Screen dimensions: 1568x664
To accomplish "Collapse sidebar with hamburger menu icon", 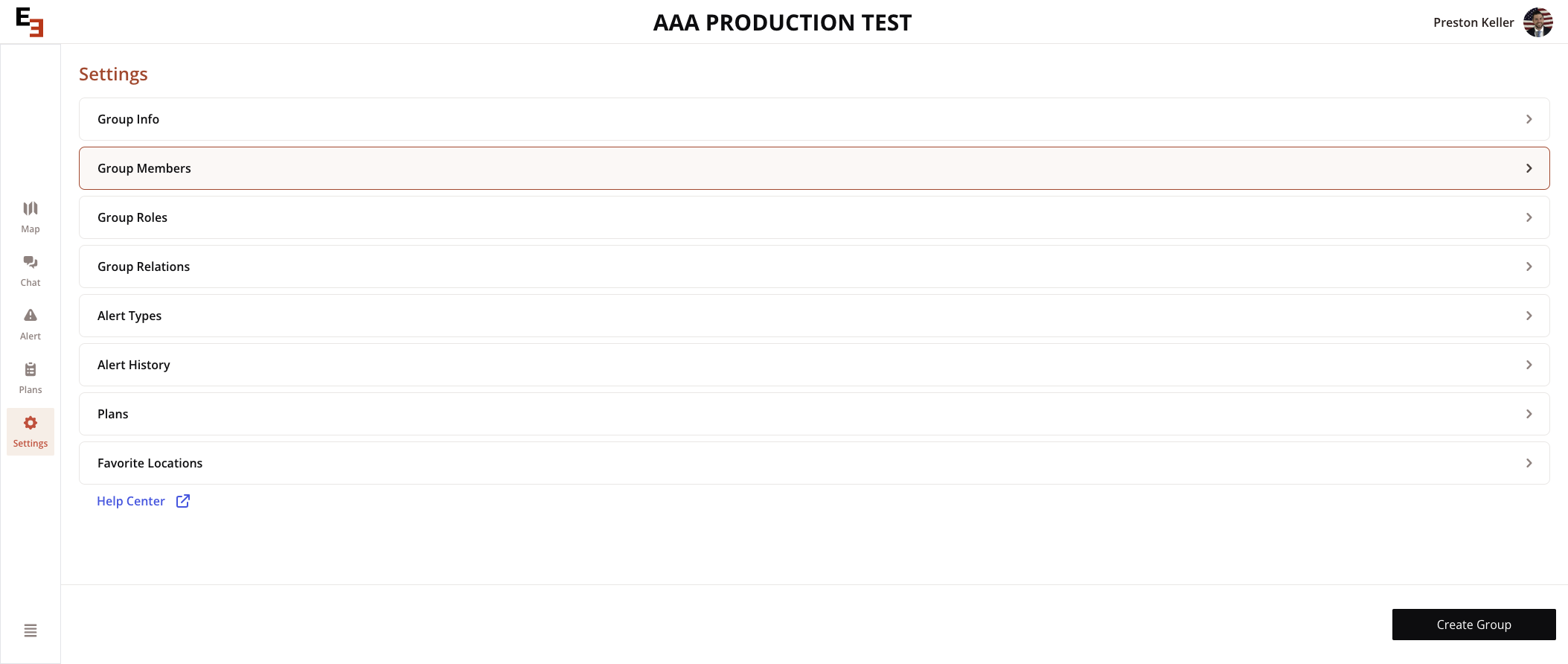I will click(x=31, y=631).
